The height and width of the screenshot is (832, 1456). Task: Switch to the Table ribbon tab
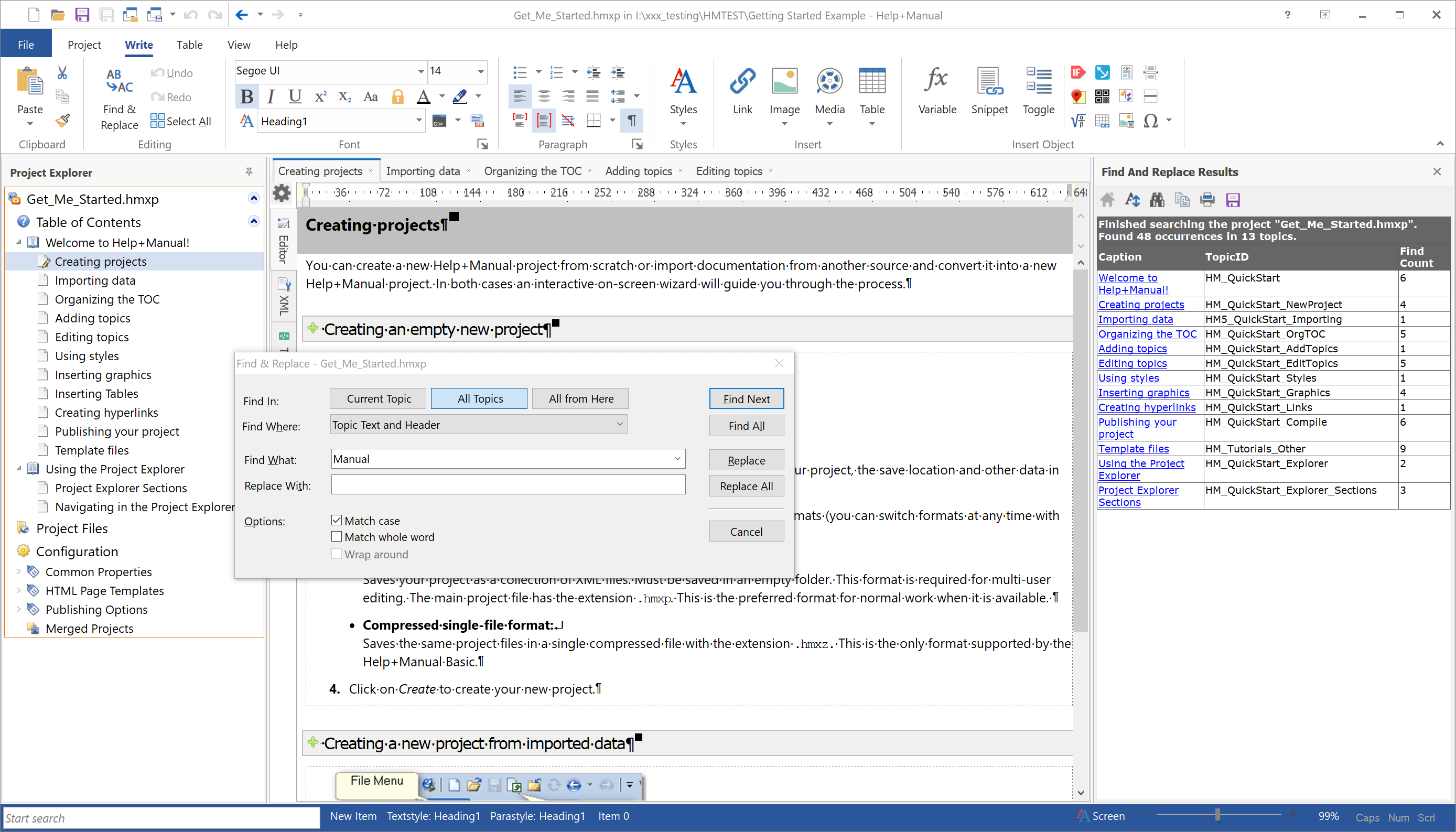189,45
